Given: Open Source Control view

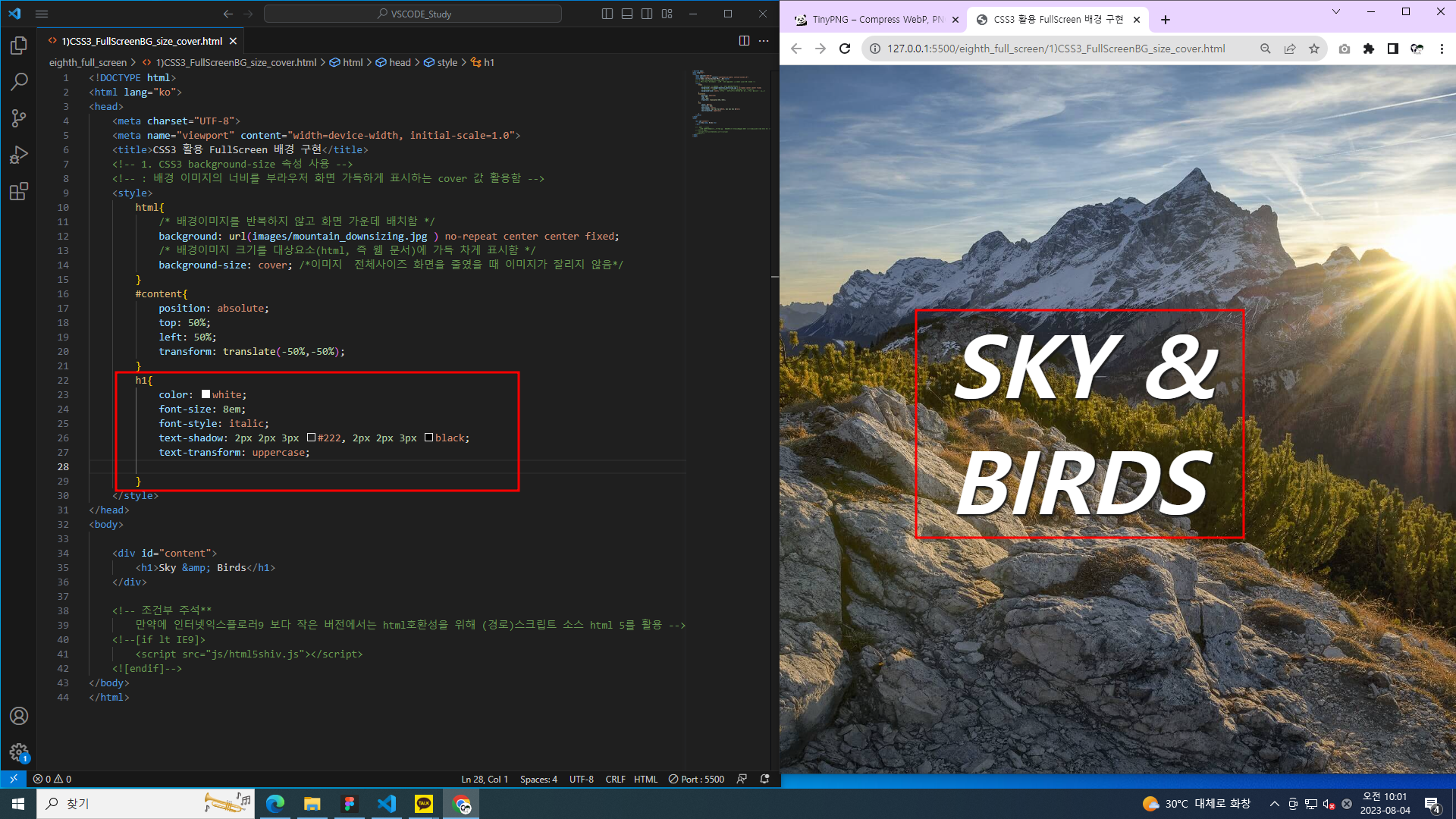Looking at the screenshot, I should coord(19,118).
